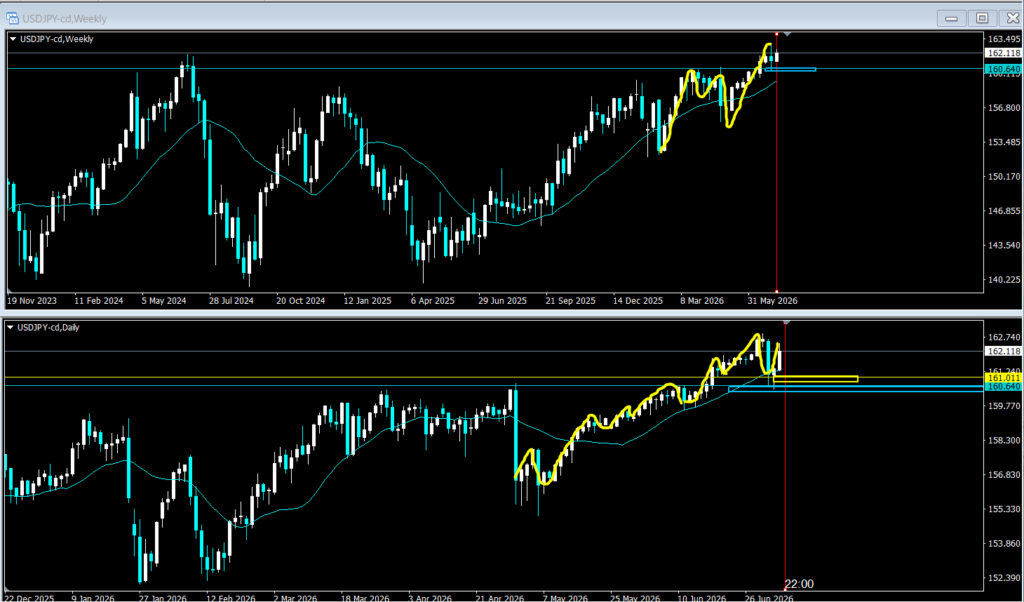
Task: Click the cyan 160.640 price tag on Weekly chart
Action: click(1004, 69)
